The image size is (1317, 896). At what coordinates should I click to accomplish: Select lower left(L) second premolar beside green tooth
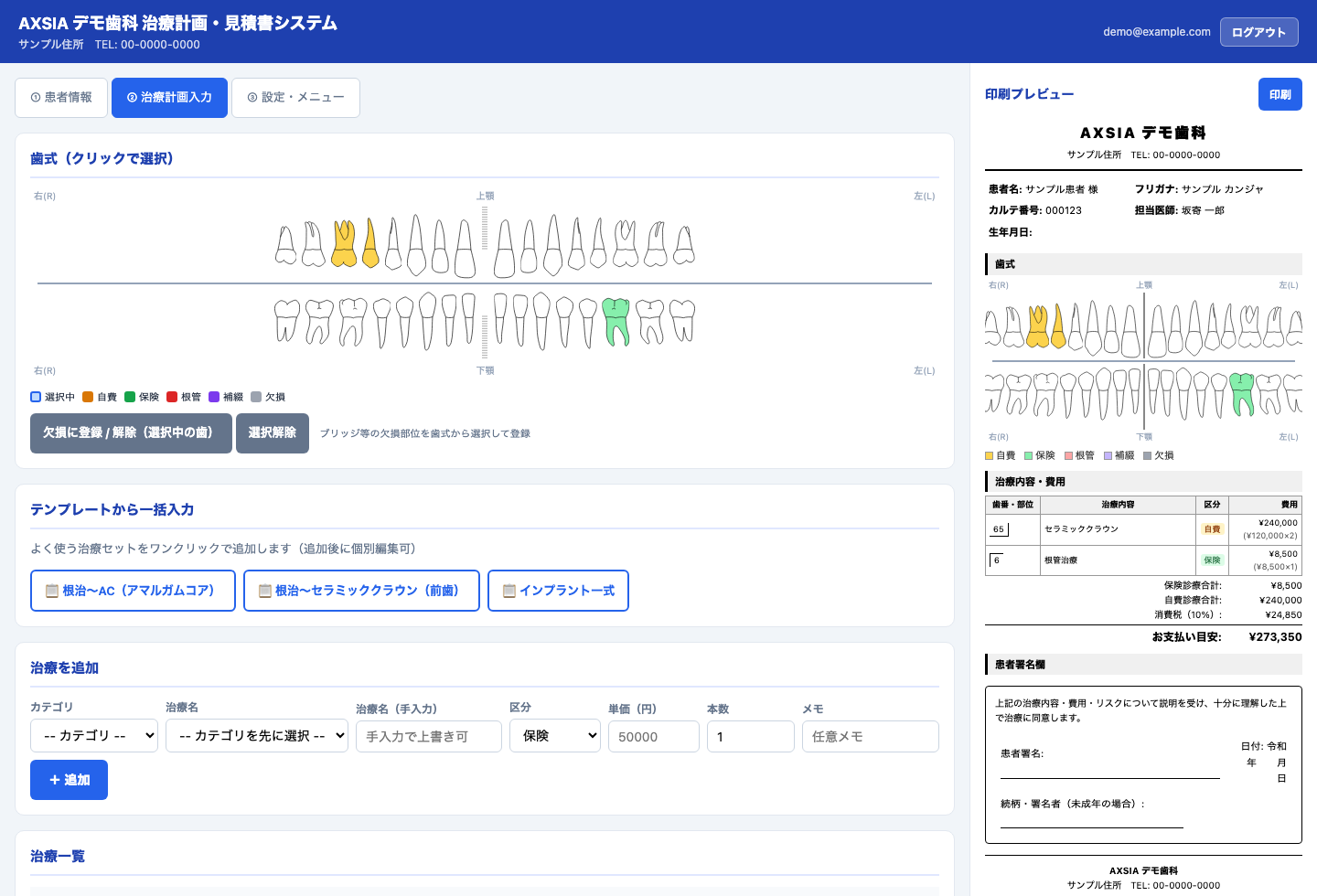click(587, 323)
